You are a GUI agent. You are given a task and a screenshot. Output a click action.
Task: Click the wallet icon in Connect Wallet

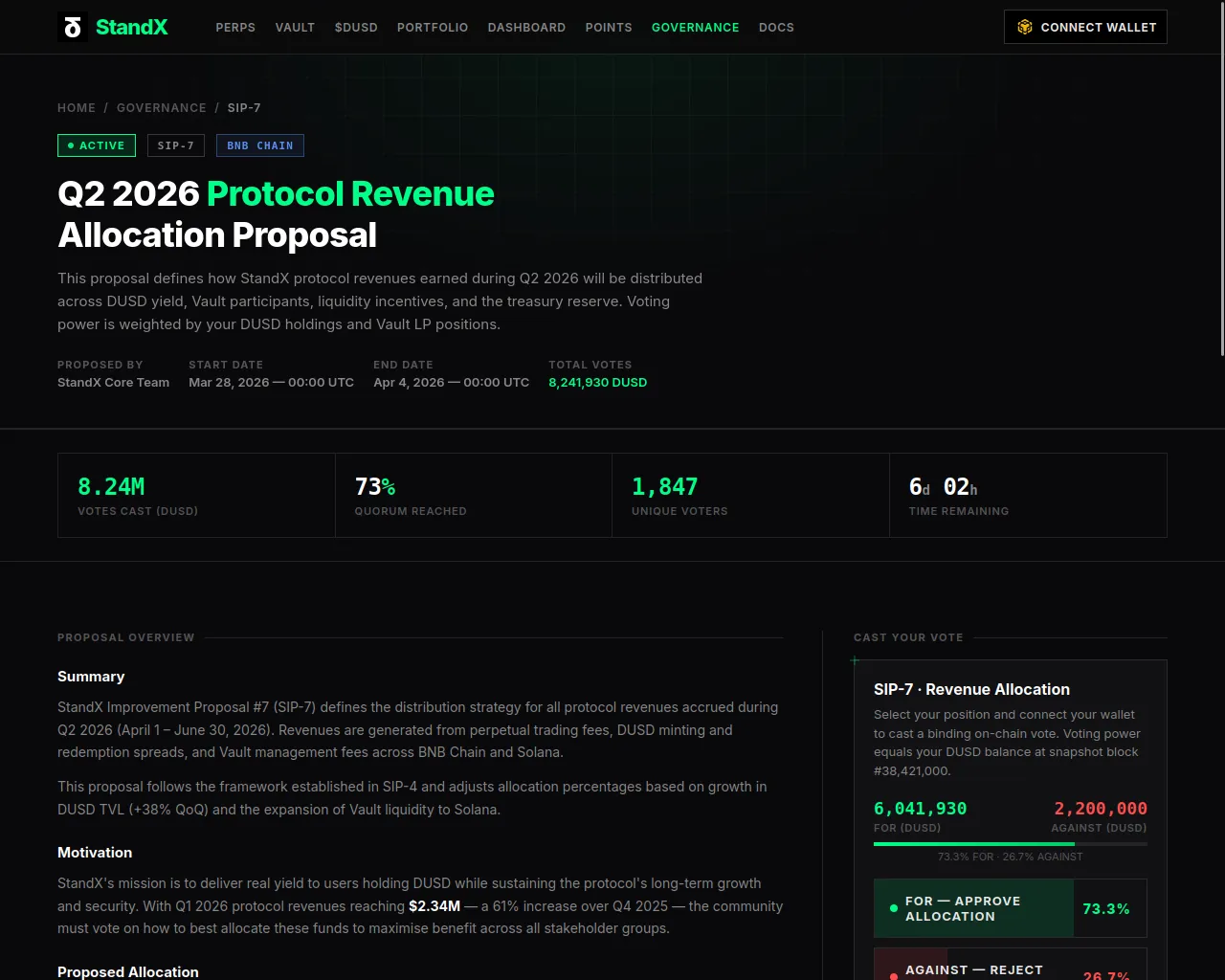[x=1024, y=27]
